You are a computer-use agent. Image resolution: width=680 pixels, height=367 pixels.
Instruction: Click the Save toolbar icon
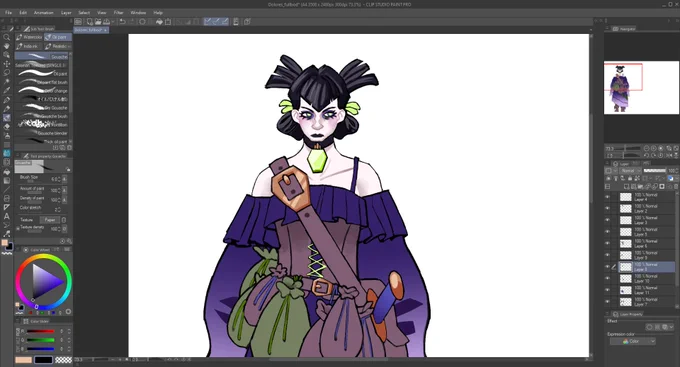tap(106, 22)
